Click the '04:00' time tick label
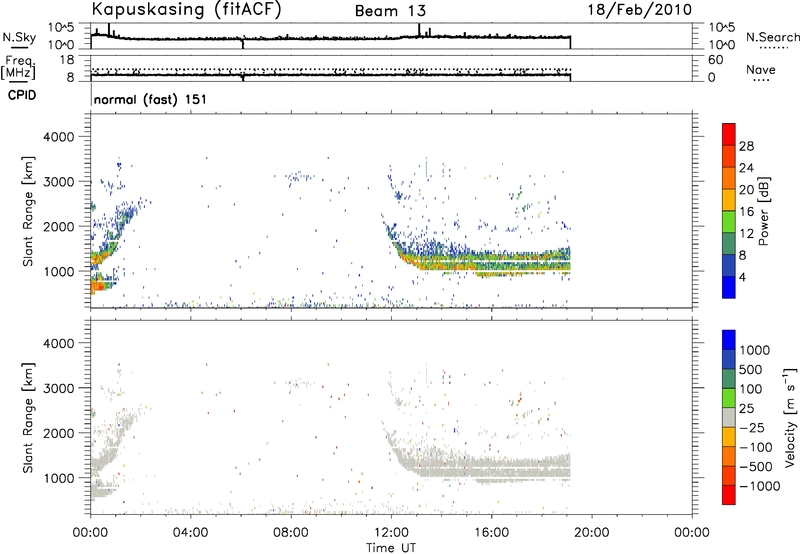 [191, 533]
